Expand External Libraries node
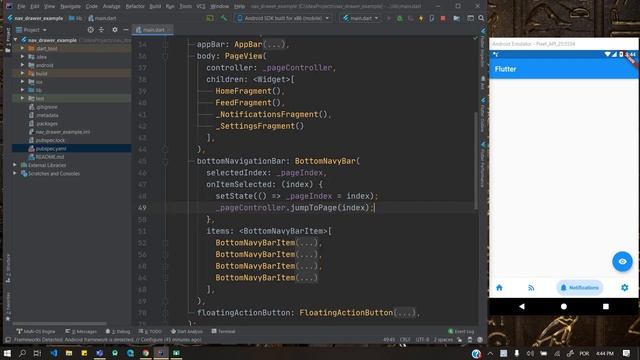The height and width of the screenshot is (360, 640). [x=15, y=165]
